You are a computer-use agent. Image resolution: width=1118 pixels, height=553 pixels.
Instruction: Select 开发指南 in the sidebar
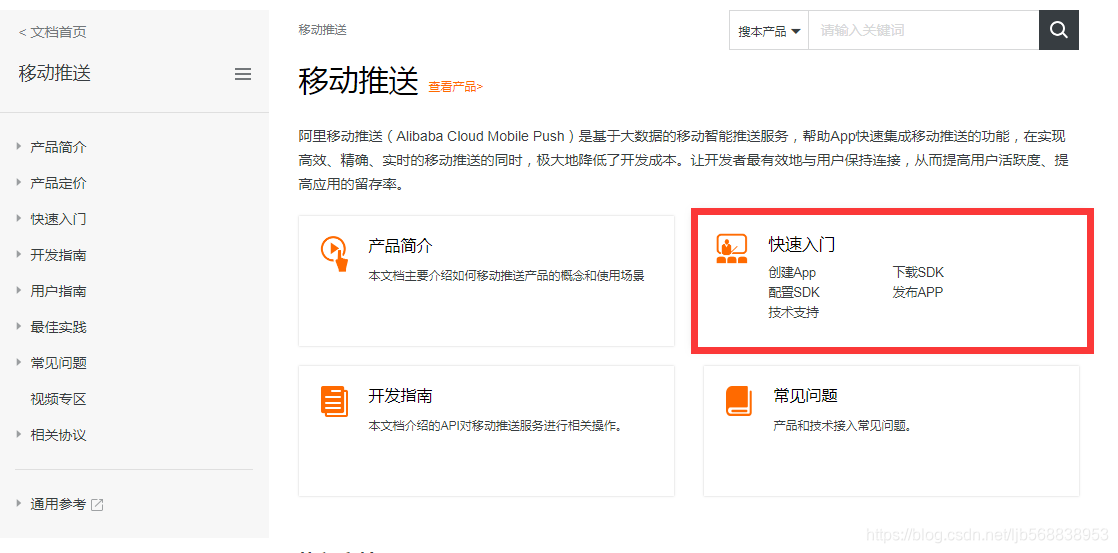tap(58, 255)
